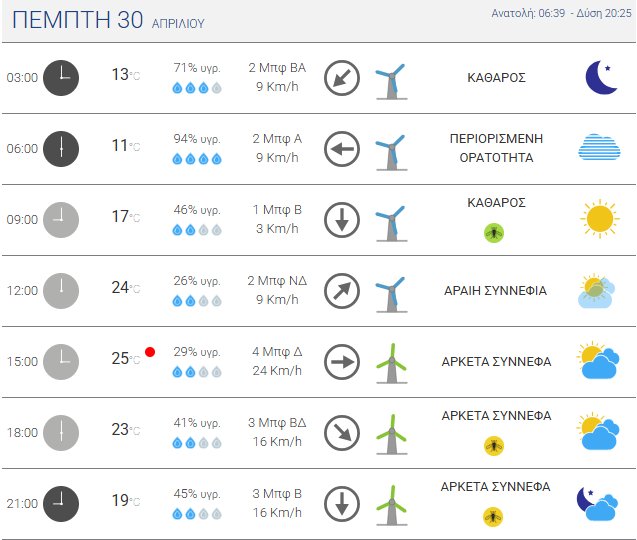Click the ΠΕΜΠΤΗ 30 date heading
Viewport: 637px width, 540px height.
tap(75, 19)
